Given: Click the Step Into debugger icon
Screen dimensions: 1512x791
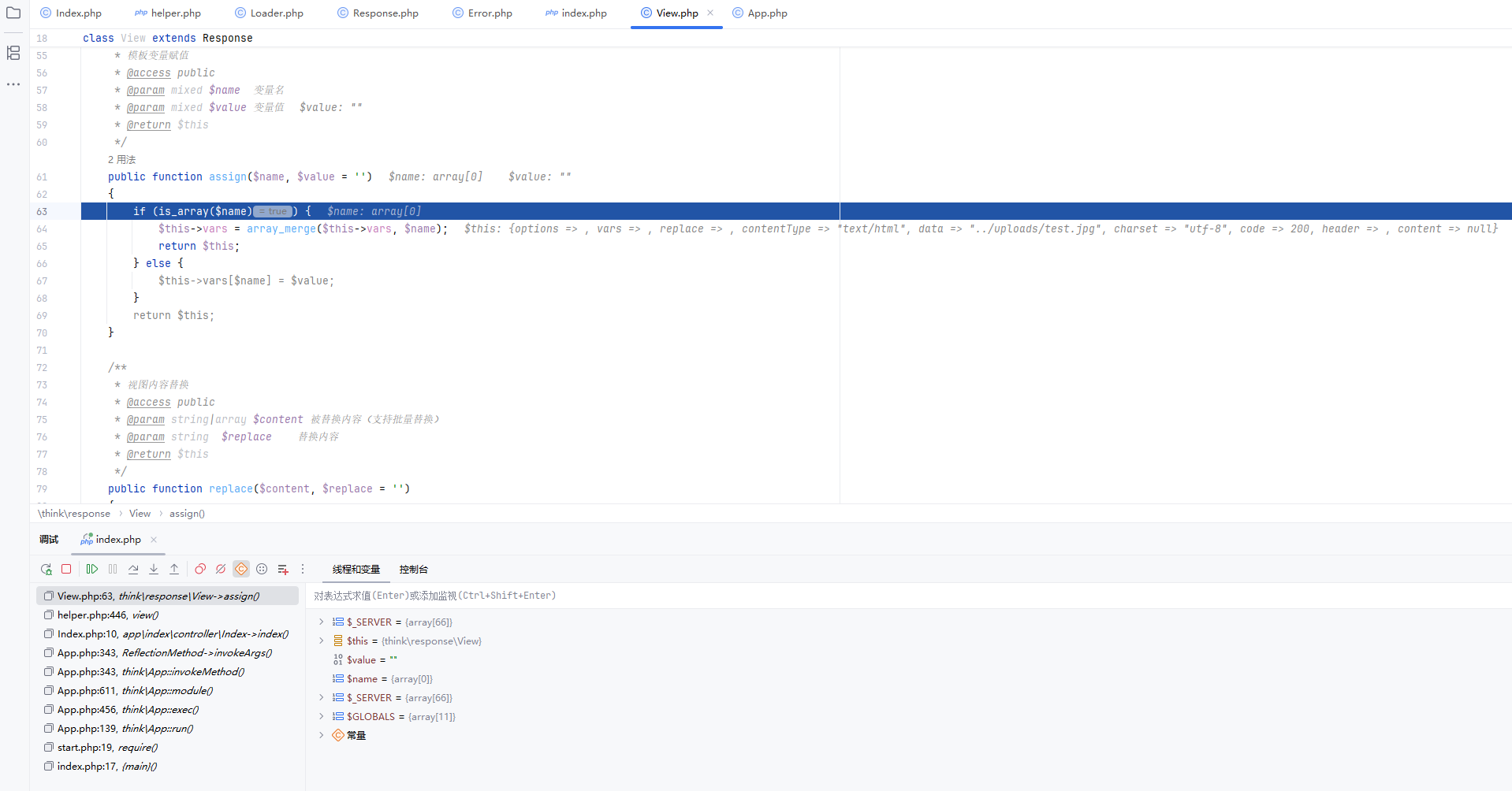Looking at the screenshot, I should tap(154, 569).
